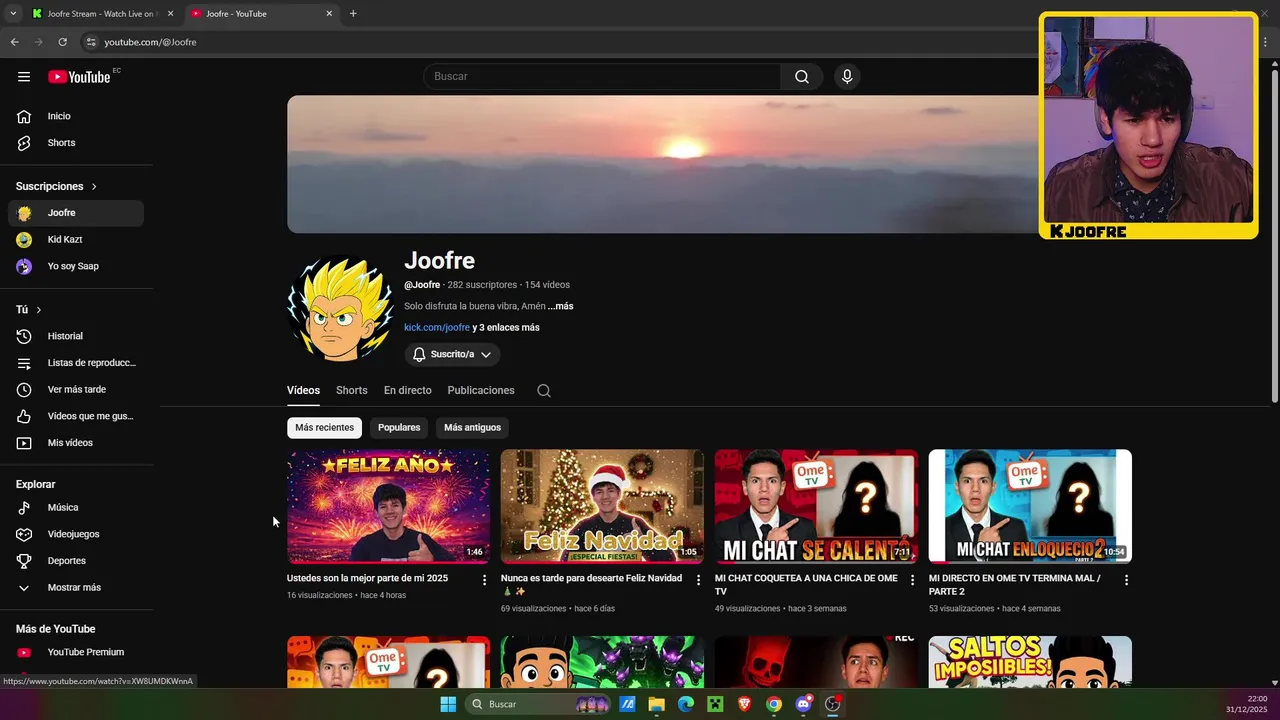Open the Suscrito/a notification dropdown
The width and height of the screenshot is (1280, 720).
point(452,354)
